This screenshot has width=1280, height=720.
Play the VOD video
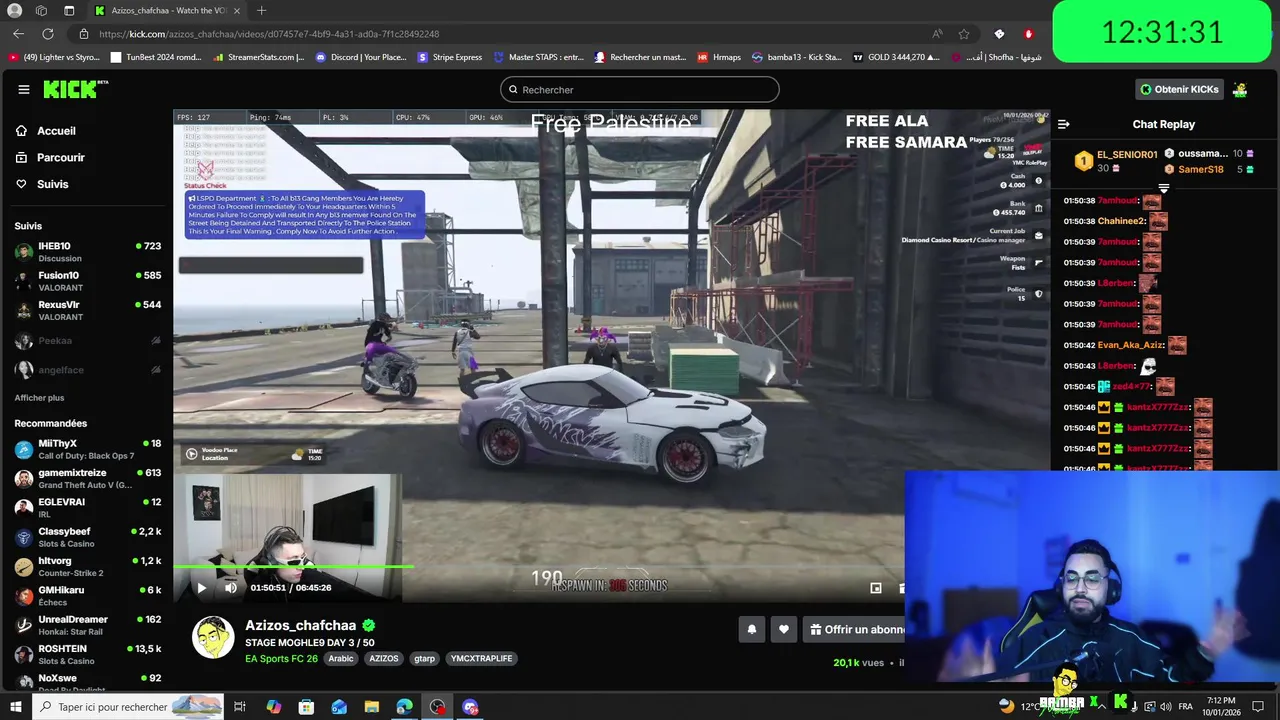tap(201, 588)
